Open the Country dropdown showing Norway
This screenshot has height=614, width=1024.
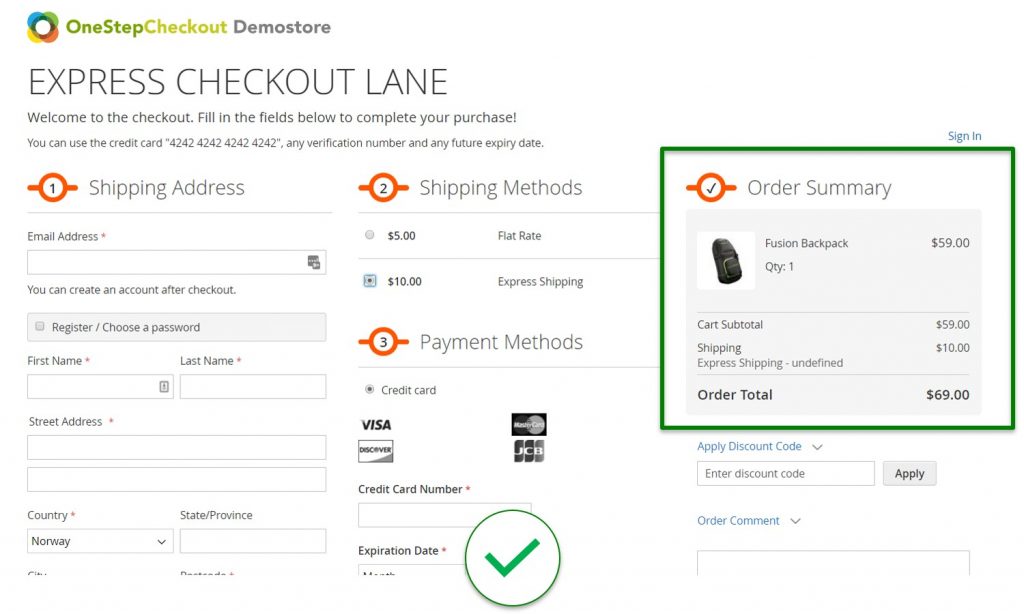100,541
